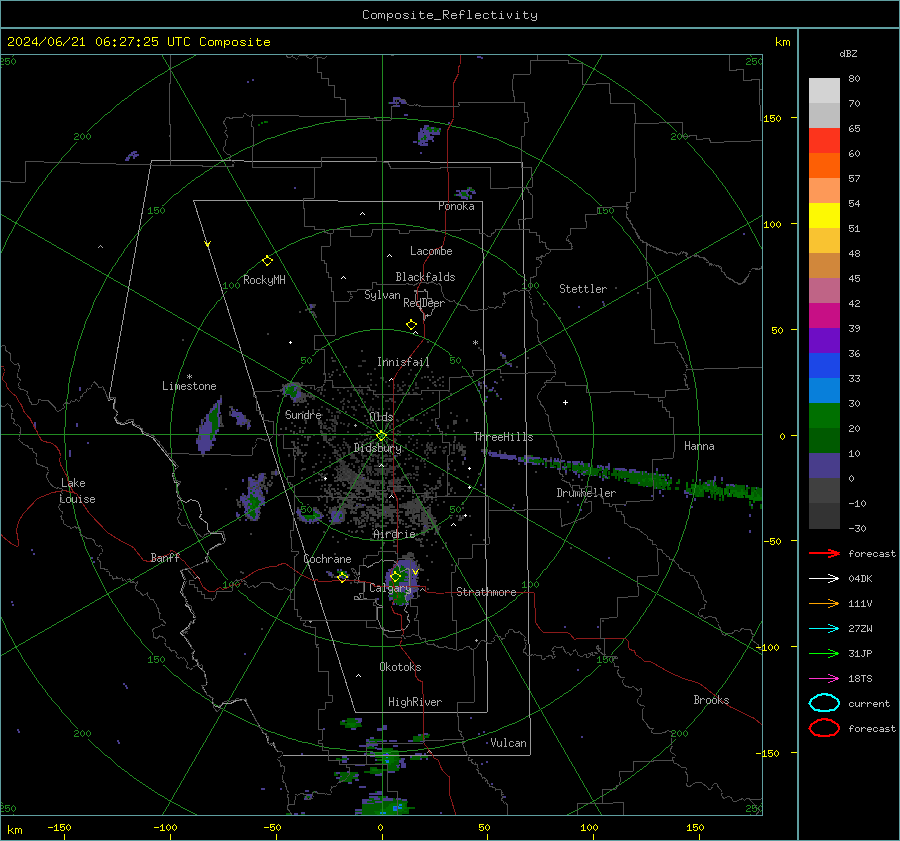Click the white asterisk marker above Limestone
The height and width of the screenshot is (841, 900).
[x=189, y=377]
